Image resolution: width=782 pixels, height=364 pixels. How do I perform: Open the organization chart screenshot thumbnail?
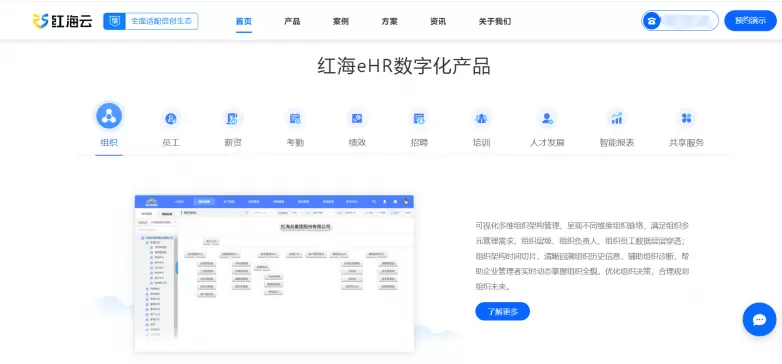click(x=274, y=273)
